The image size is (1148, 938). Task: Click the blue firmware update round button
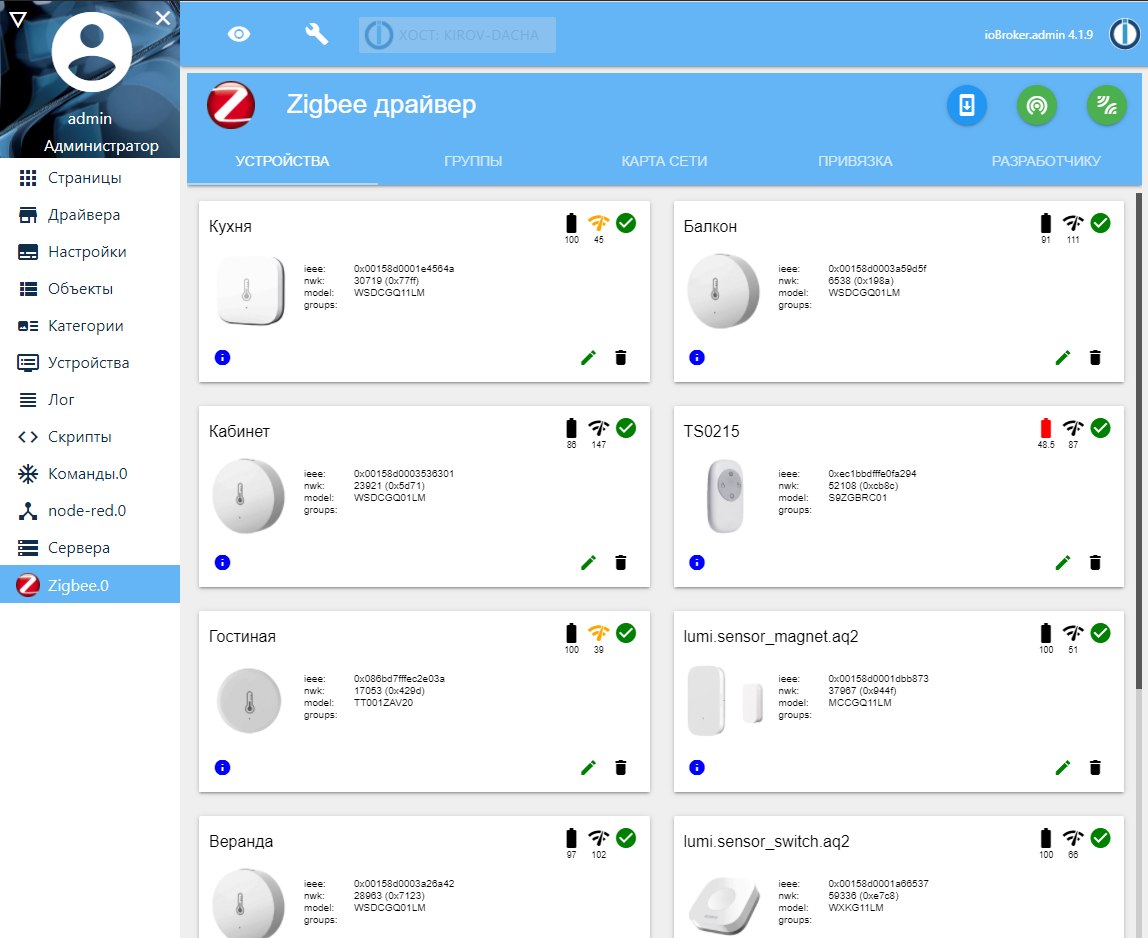coord(966,105)
